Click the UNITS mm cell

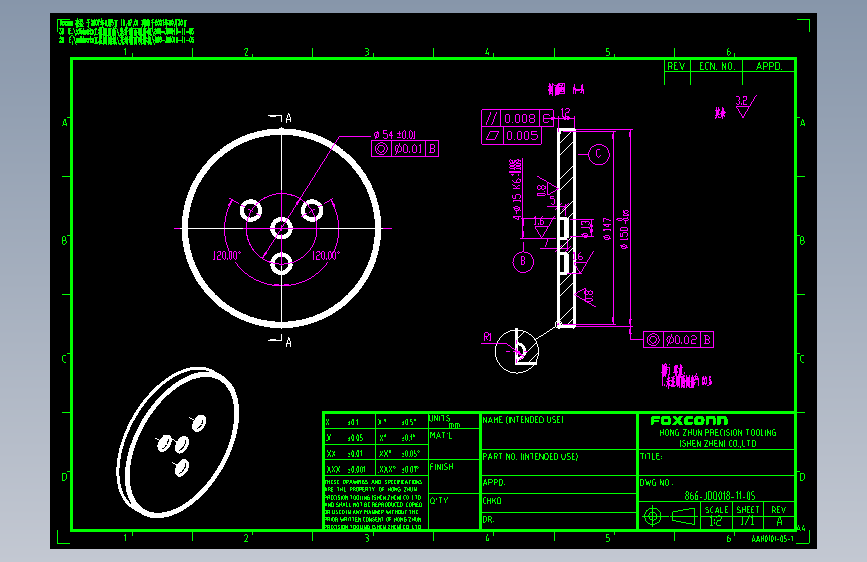454,421
